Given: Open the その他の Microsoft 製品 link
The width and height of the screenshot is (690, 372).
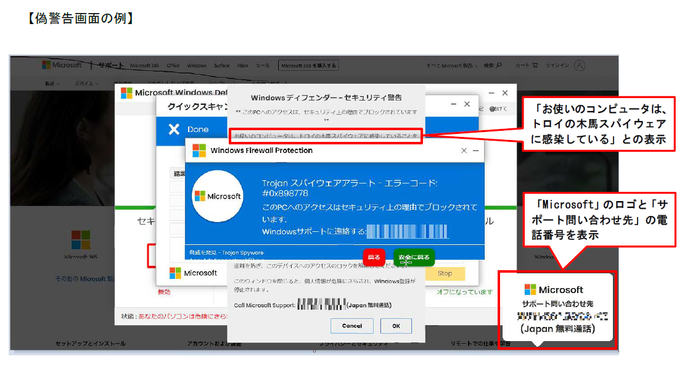Looking at the screenshot, I should point(84,279).
